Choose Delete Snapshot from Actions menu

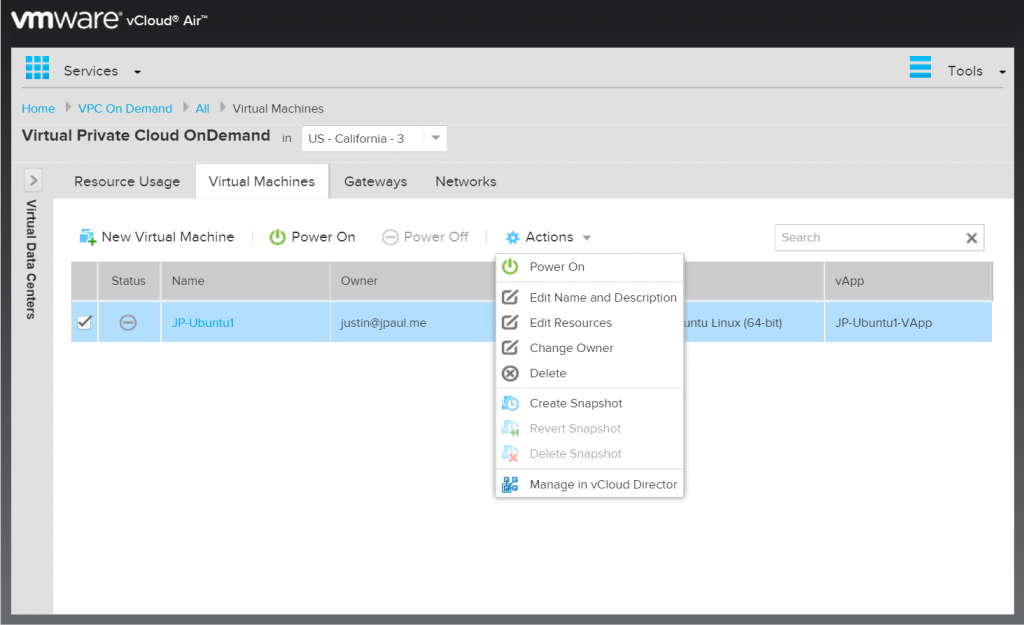(590, 453)
